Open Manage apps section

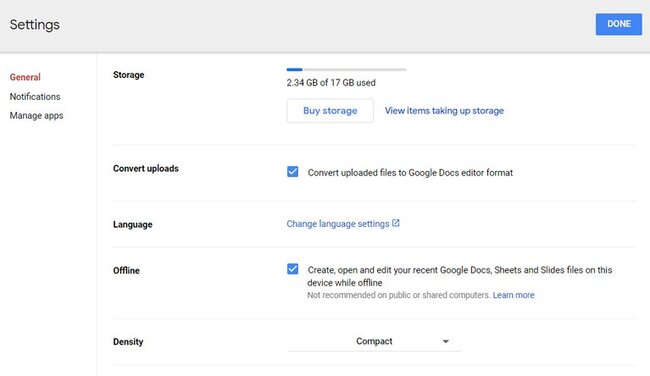(x=36, y=116)
